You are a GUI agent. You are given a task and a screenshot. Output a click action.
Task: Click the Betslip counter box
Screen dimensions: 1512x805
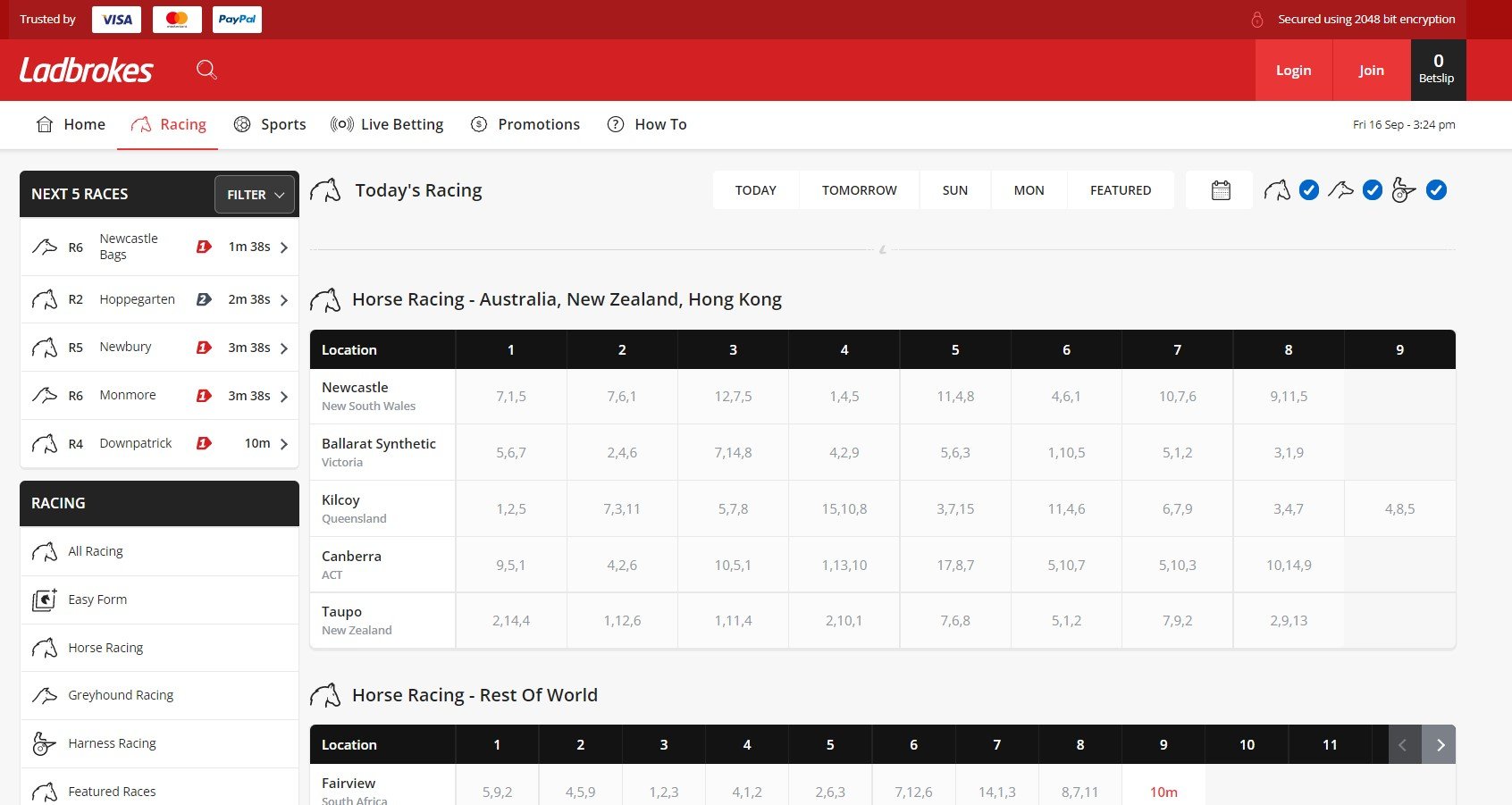(x=1438, y=70)
